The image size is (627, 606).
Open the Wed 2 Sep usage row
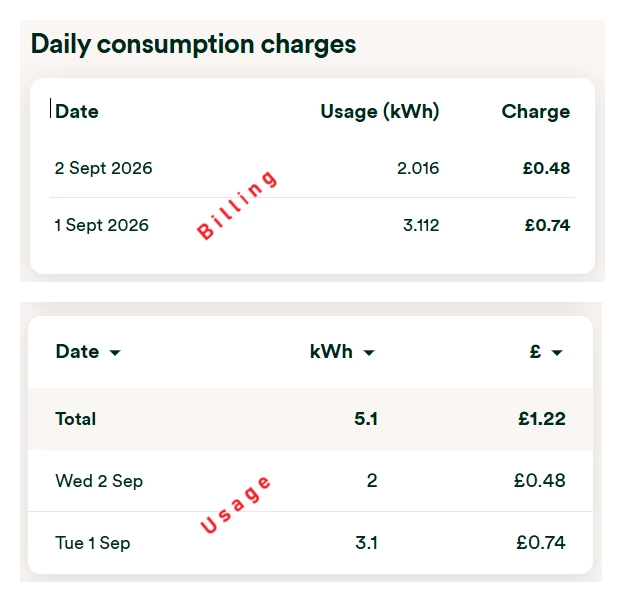[310, 480]
